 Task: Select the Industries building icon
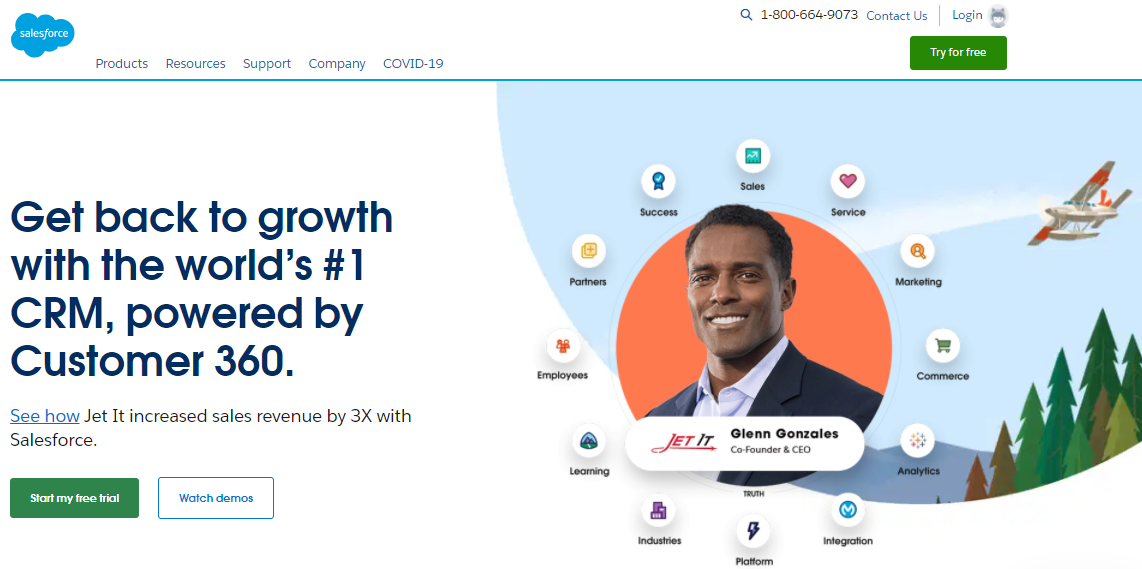pos(659,510)
